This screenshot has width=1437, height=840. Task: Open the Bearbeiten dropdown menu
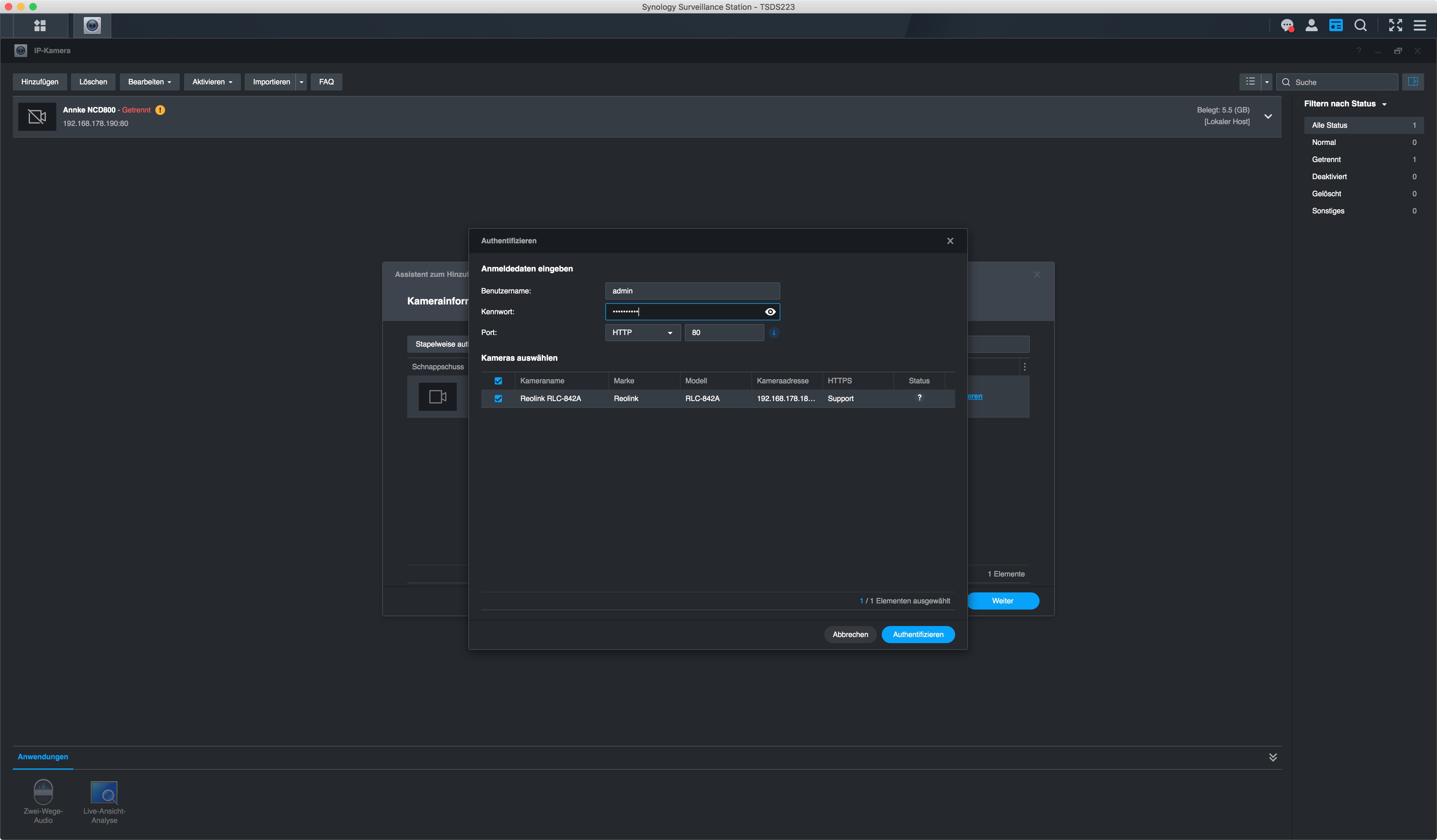150,82
